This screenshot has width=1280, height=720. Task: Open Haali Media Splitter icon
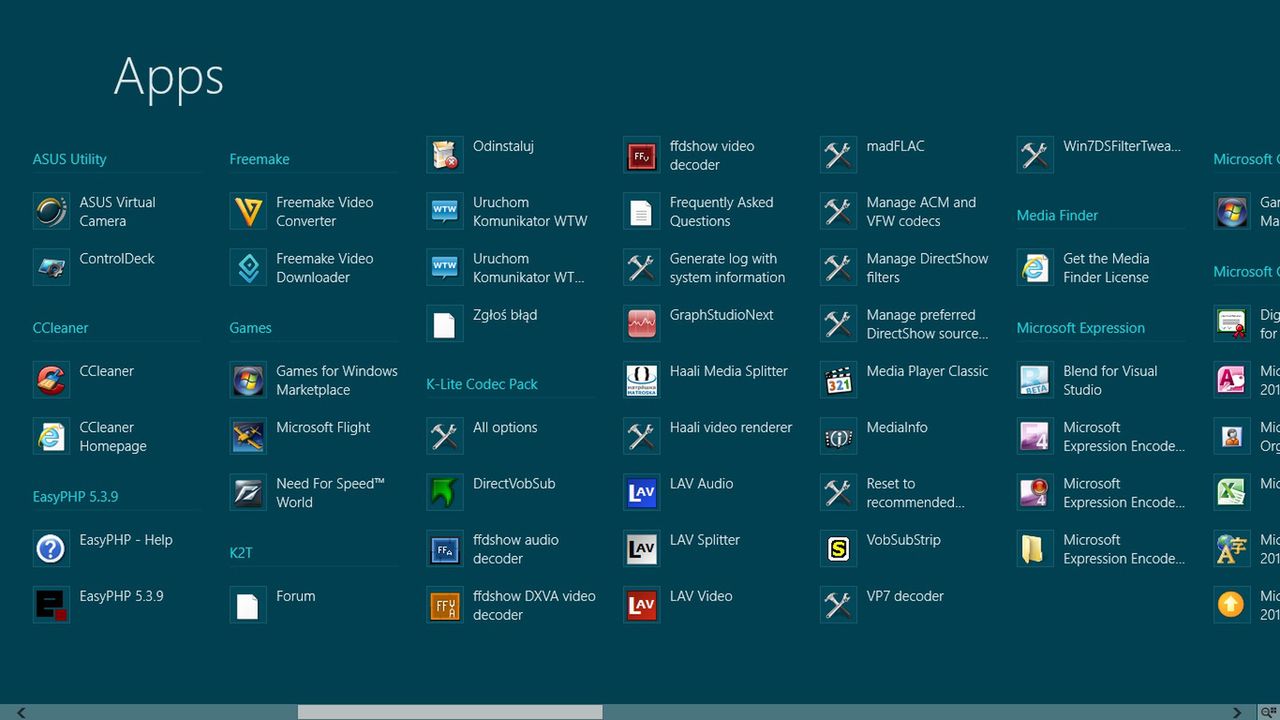(642, 380)
